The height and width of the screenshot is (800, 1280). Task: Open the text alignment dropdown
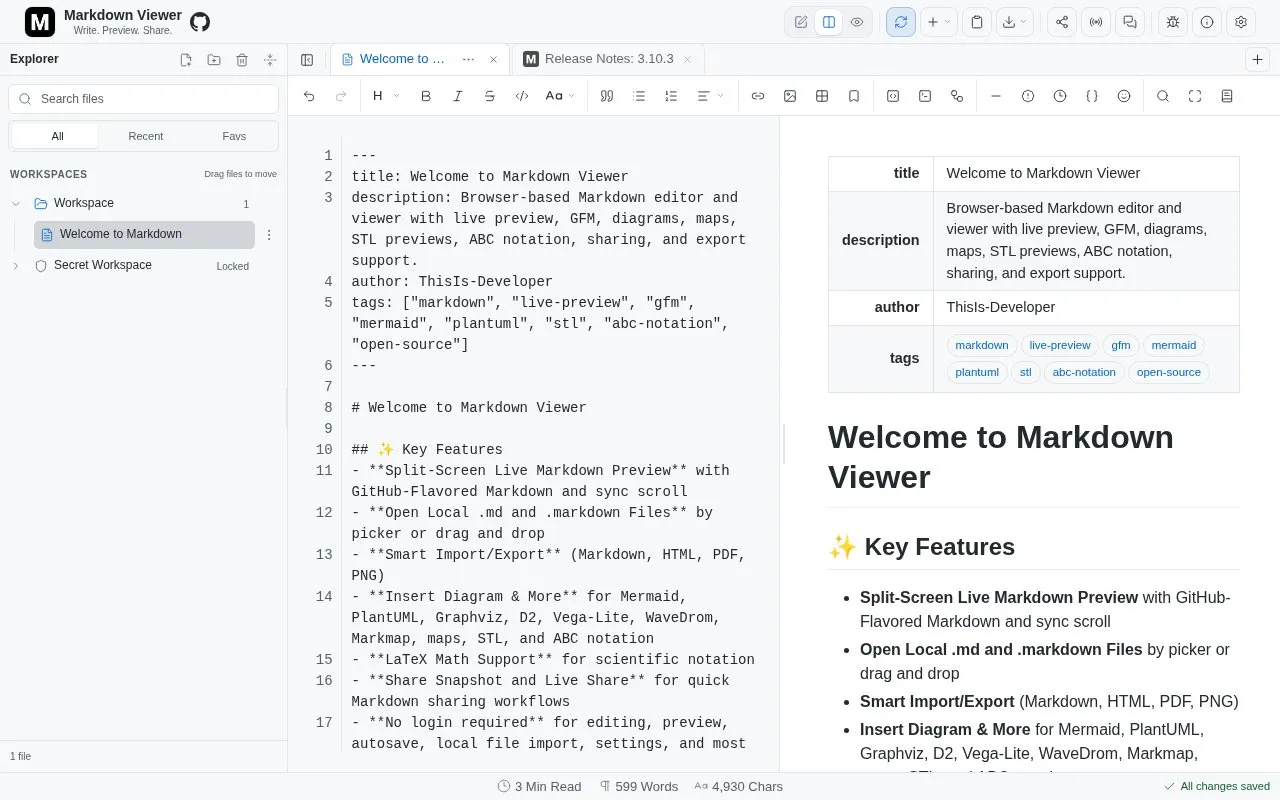pos(710,96)
